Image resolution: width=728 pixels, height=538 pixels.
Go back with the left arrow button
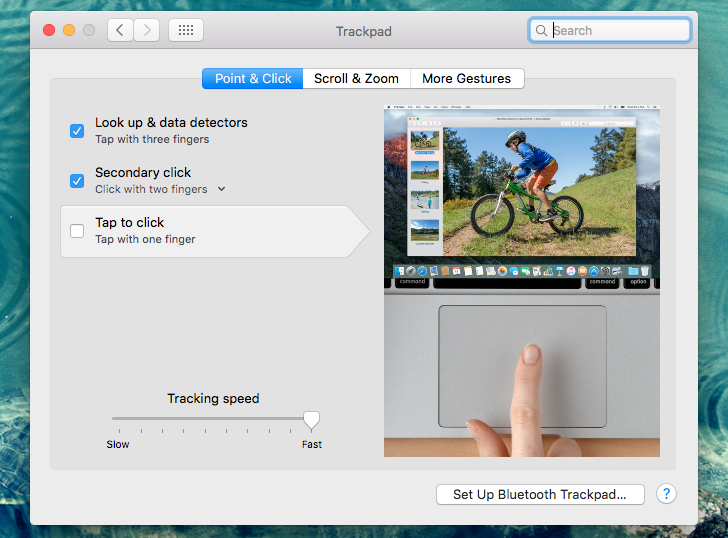(120, 31)
